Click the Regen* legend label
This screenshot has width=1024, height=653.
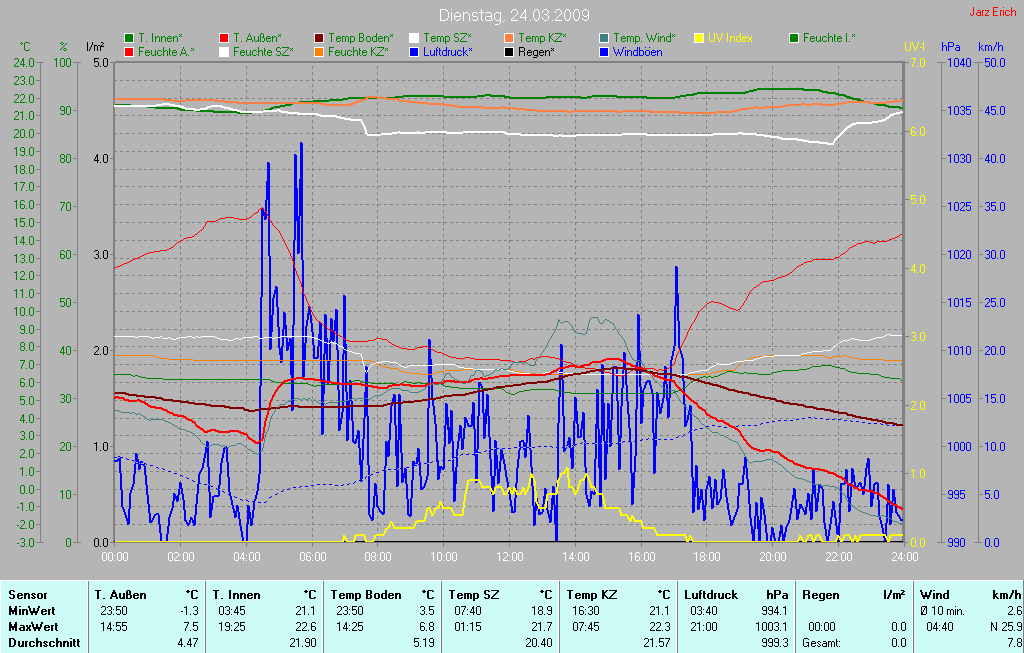click(537, 52)
